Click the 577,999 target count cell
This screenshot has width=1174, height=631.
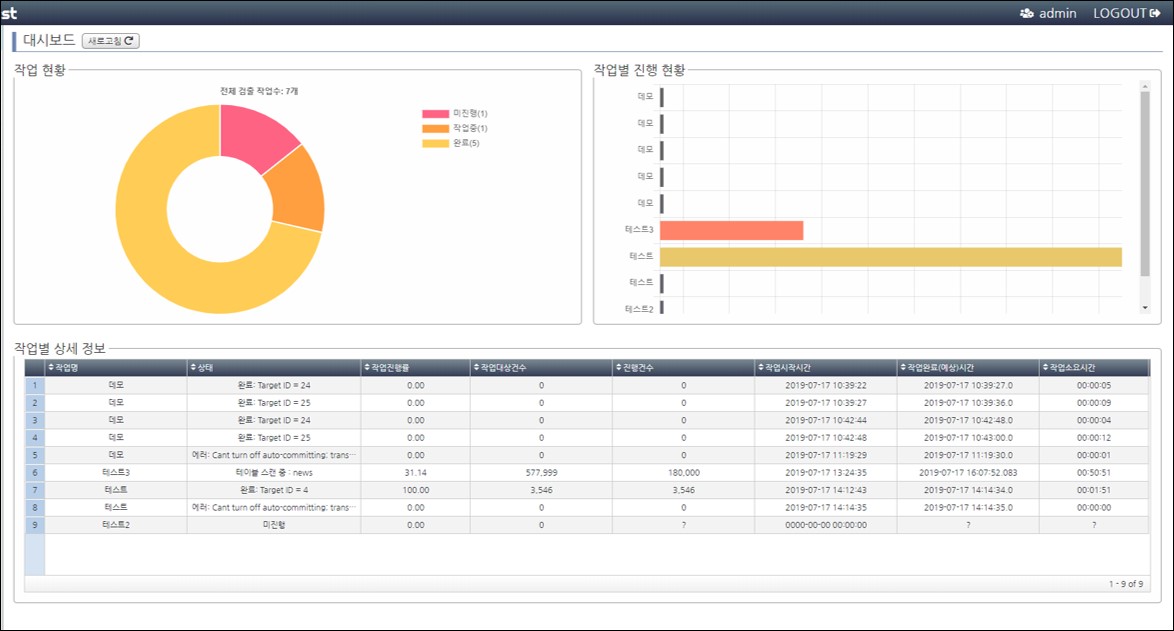click(541, 473)
